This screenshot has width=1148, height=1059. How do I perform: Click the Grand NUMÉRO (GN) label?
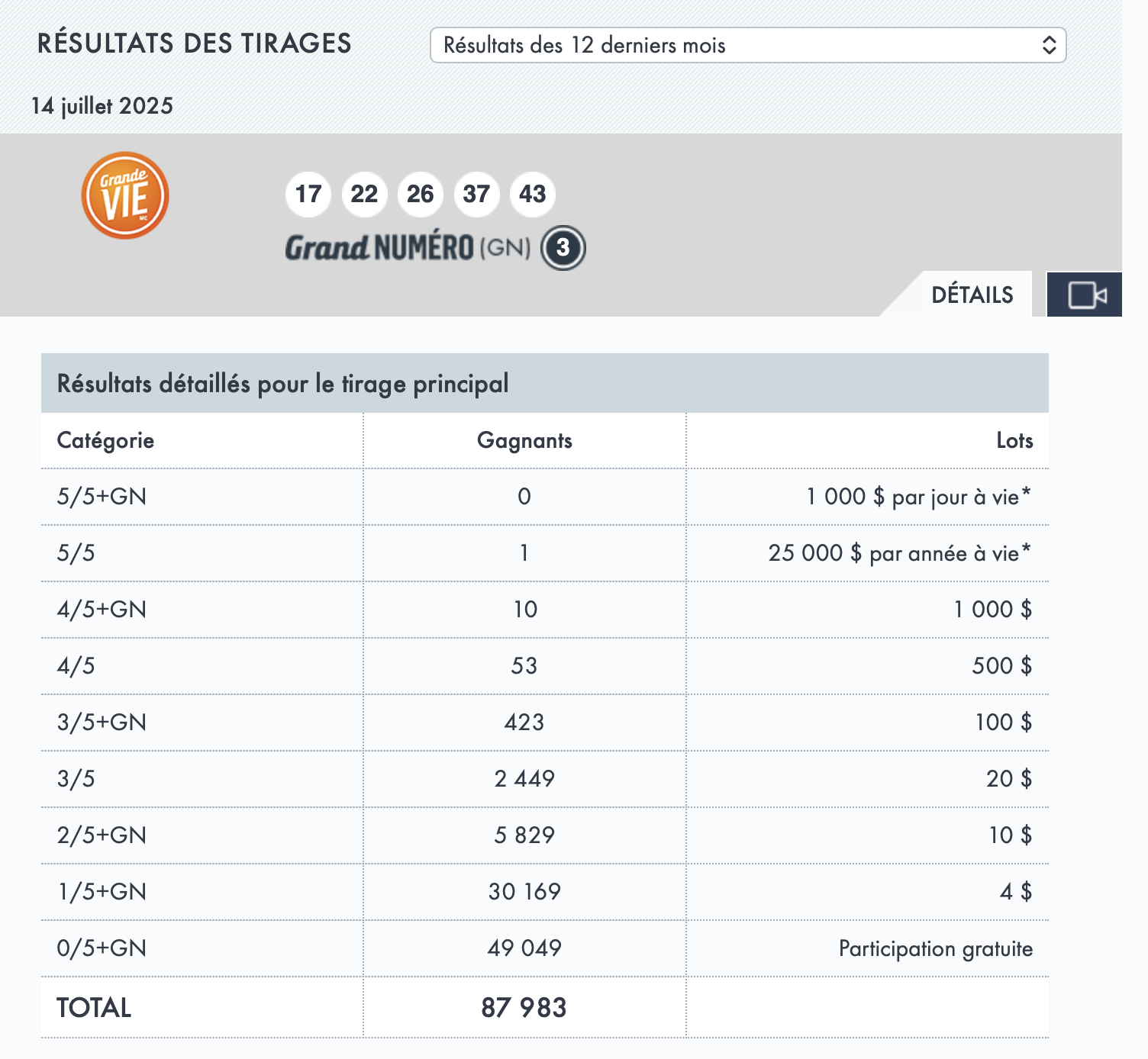tap(408, 248)
